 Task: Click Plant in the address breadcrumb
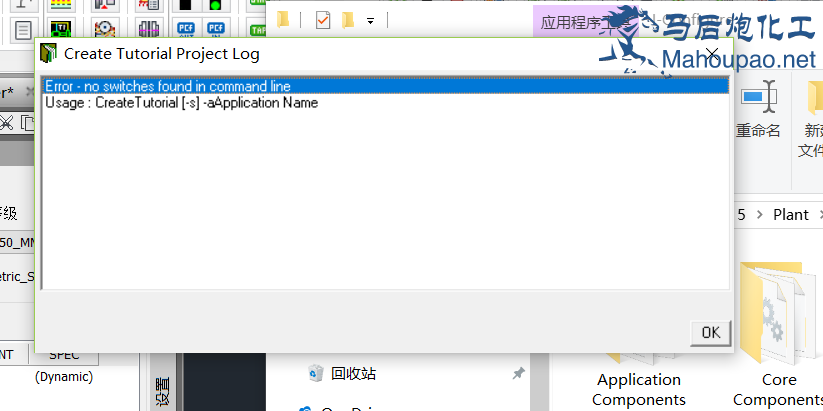[790, 214]
